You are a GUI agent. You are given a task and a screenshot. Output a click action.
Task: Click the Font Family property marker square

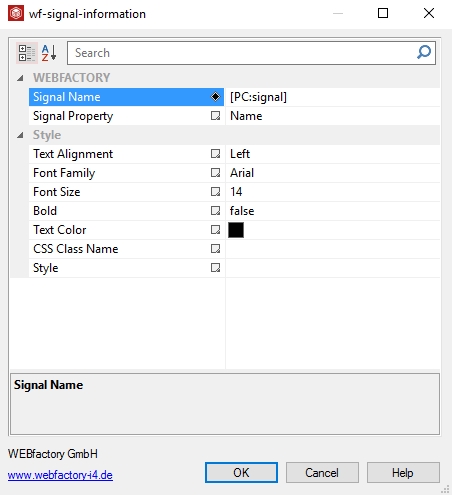coord(215,173)
